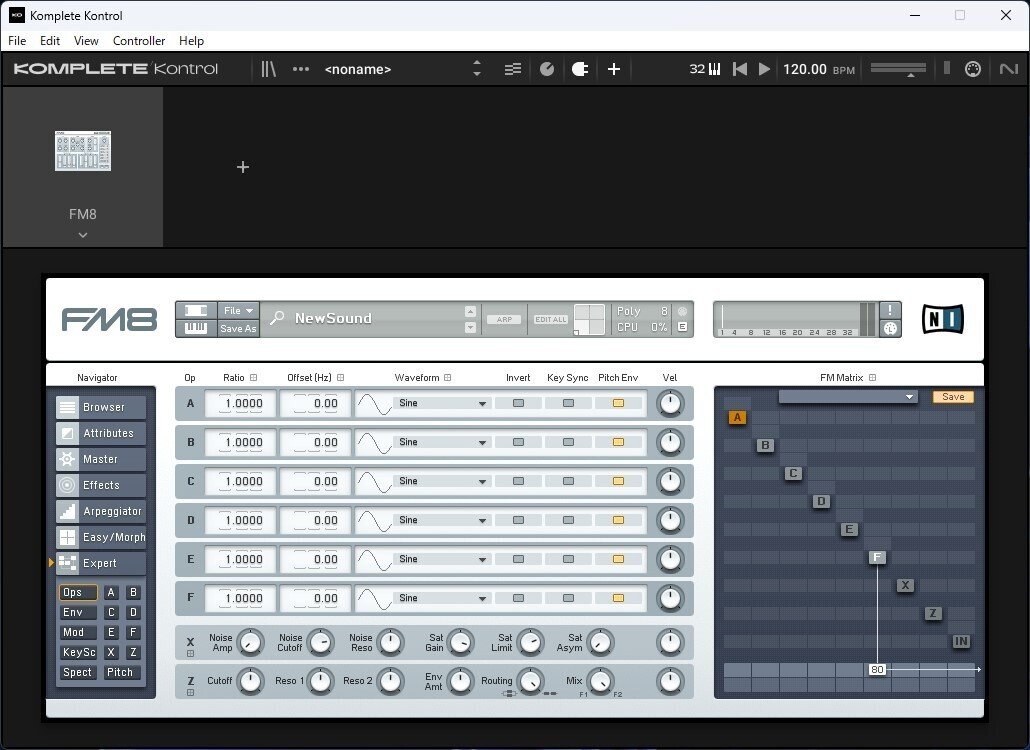Image resolution: width=1030 pixels, height=750 pixels.
Task: Enable Invert for operator C
Action: pyautogui.click(x=518, y=481)
